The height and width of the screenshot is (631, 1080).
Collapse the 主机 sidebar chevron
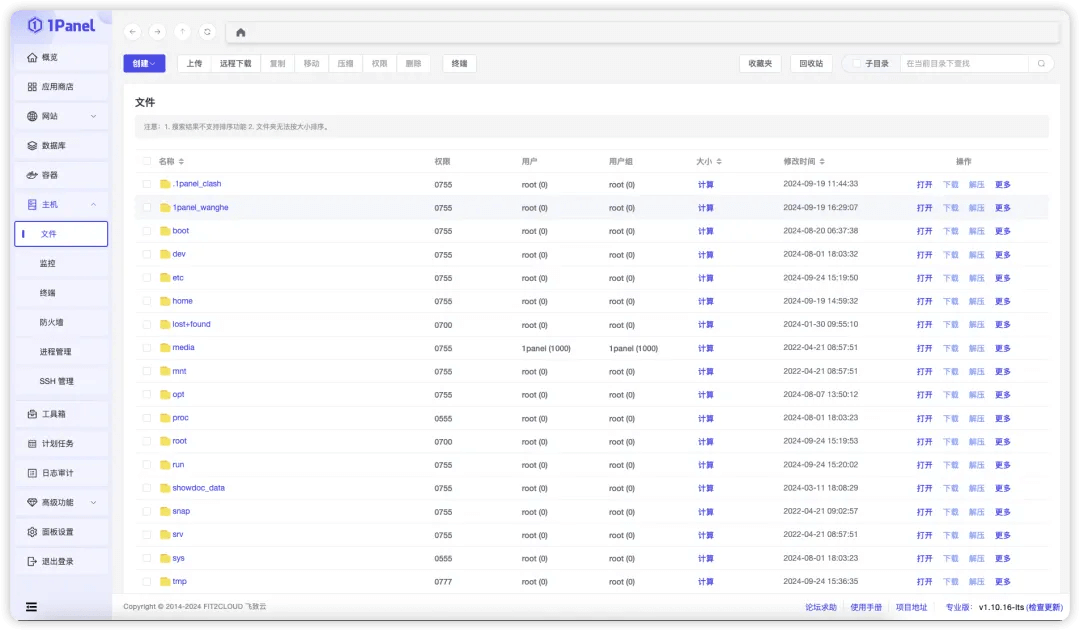[x=94, y=205]
